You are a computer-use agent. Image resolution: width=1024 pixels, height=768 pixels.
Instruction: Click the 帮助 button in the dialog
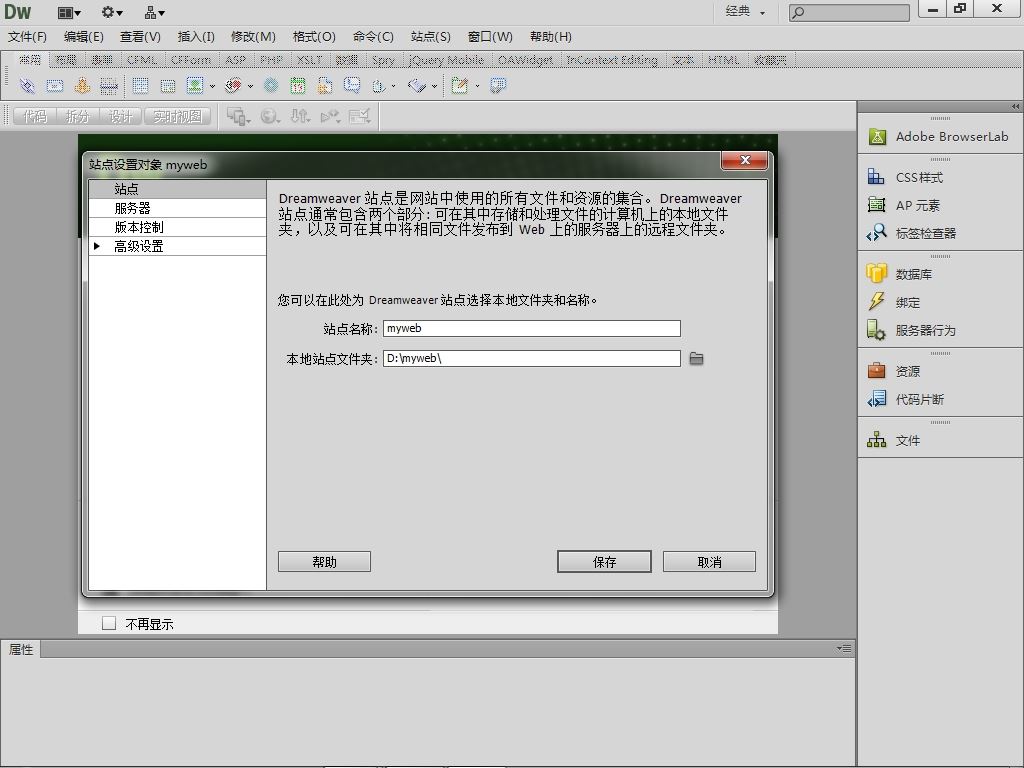(325, 562)
